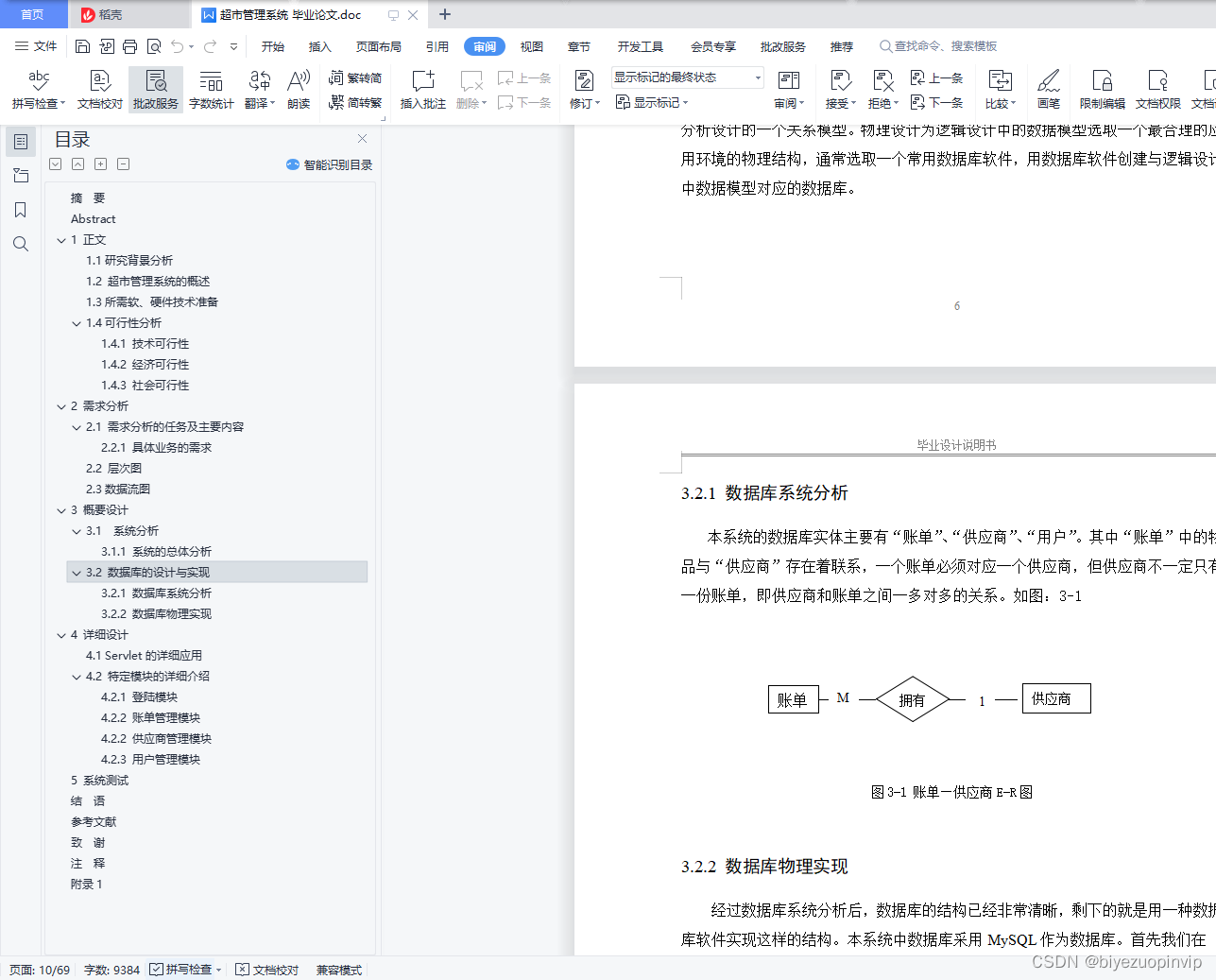
Task: Collapse the '1 正文' tree node
Action: 61,240
